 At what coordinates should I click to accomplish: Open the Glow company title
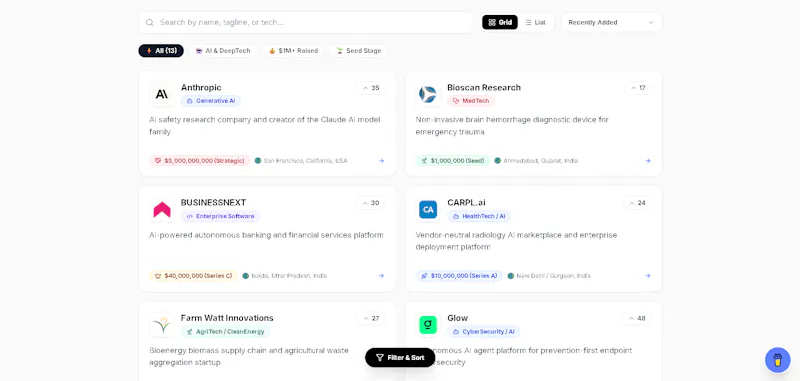pos(458,318)
